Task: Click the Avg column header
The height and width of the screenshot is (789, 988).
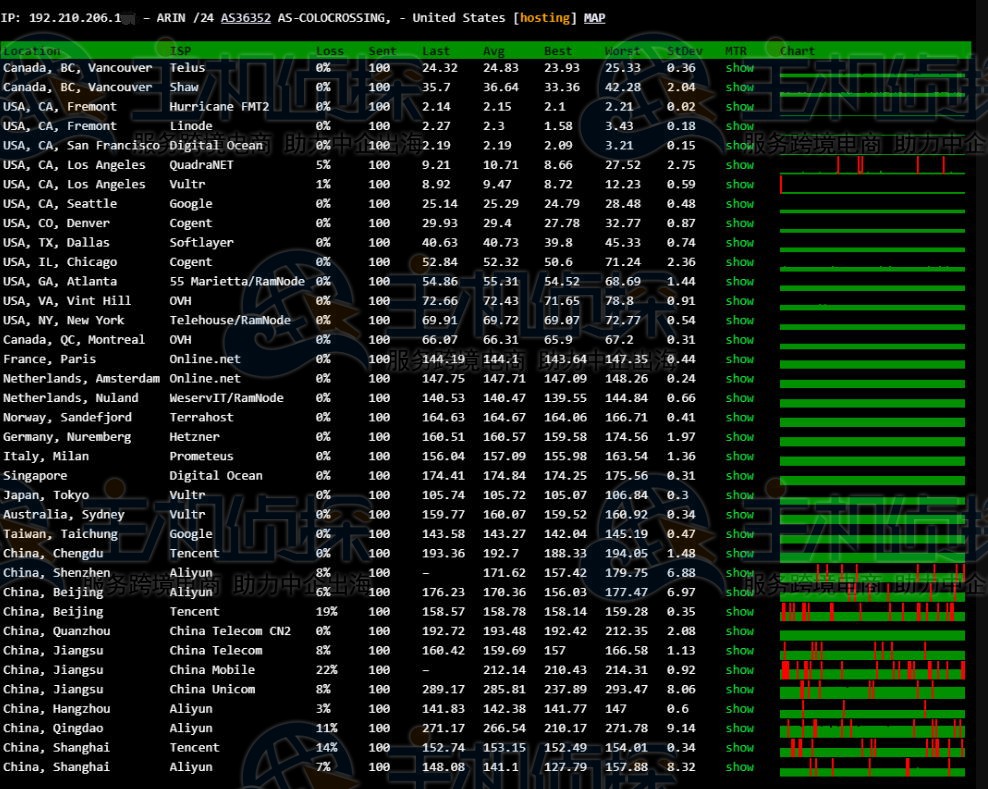Action: (494, 51)
